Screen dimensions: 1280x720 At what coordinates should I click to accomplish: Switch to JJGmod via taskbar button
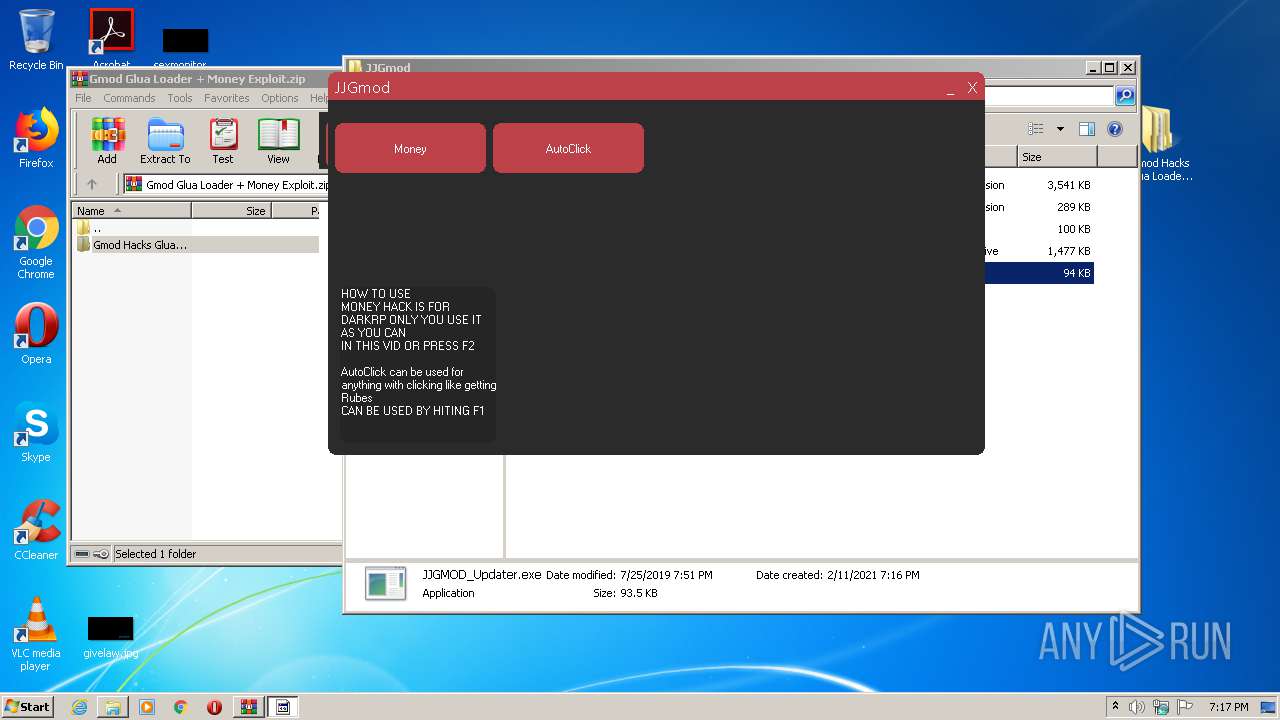coord(283,707)
